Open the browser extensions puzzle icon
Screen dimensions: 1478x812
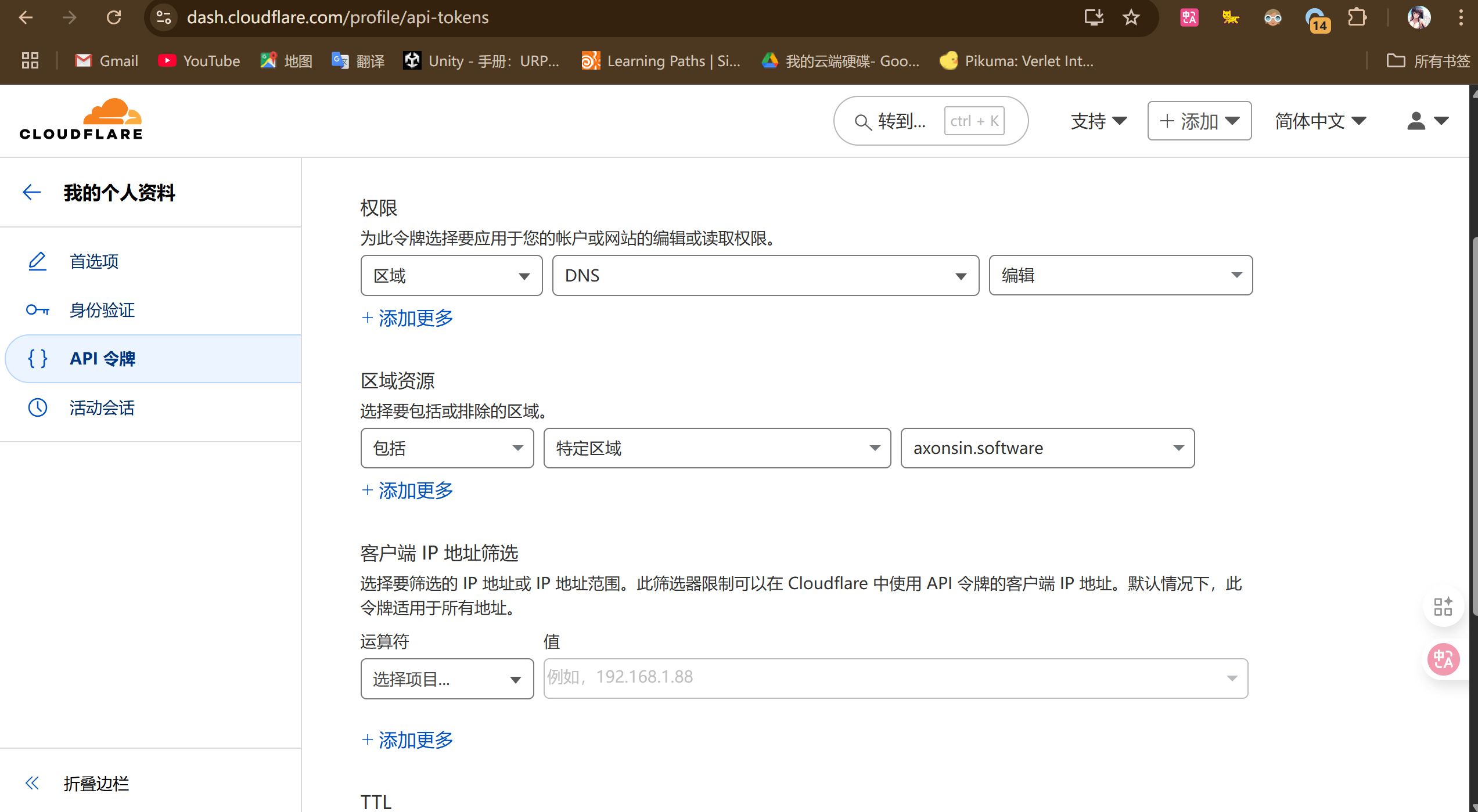pyautogui.click(x=1357, y=17)
